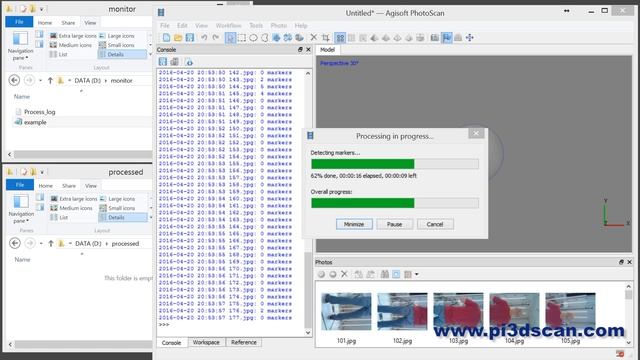Expand Navigation pane dropdown in monitor window
This screenshot has height=360, width=640.
(x=20, y=54)
